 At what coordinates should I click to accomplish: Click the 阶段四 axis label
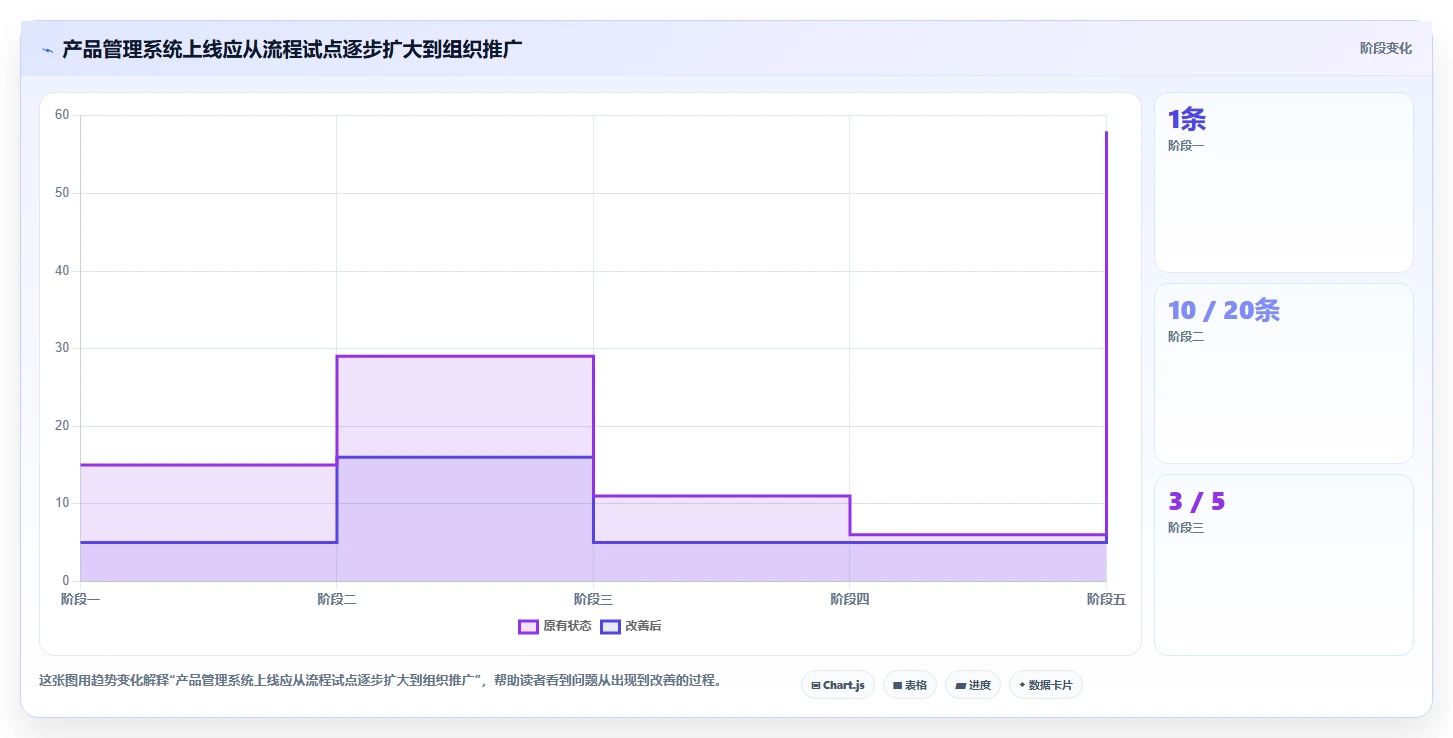pos(850,599)
